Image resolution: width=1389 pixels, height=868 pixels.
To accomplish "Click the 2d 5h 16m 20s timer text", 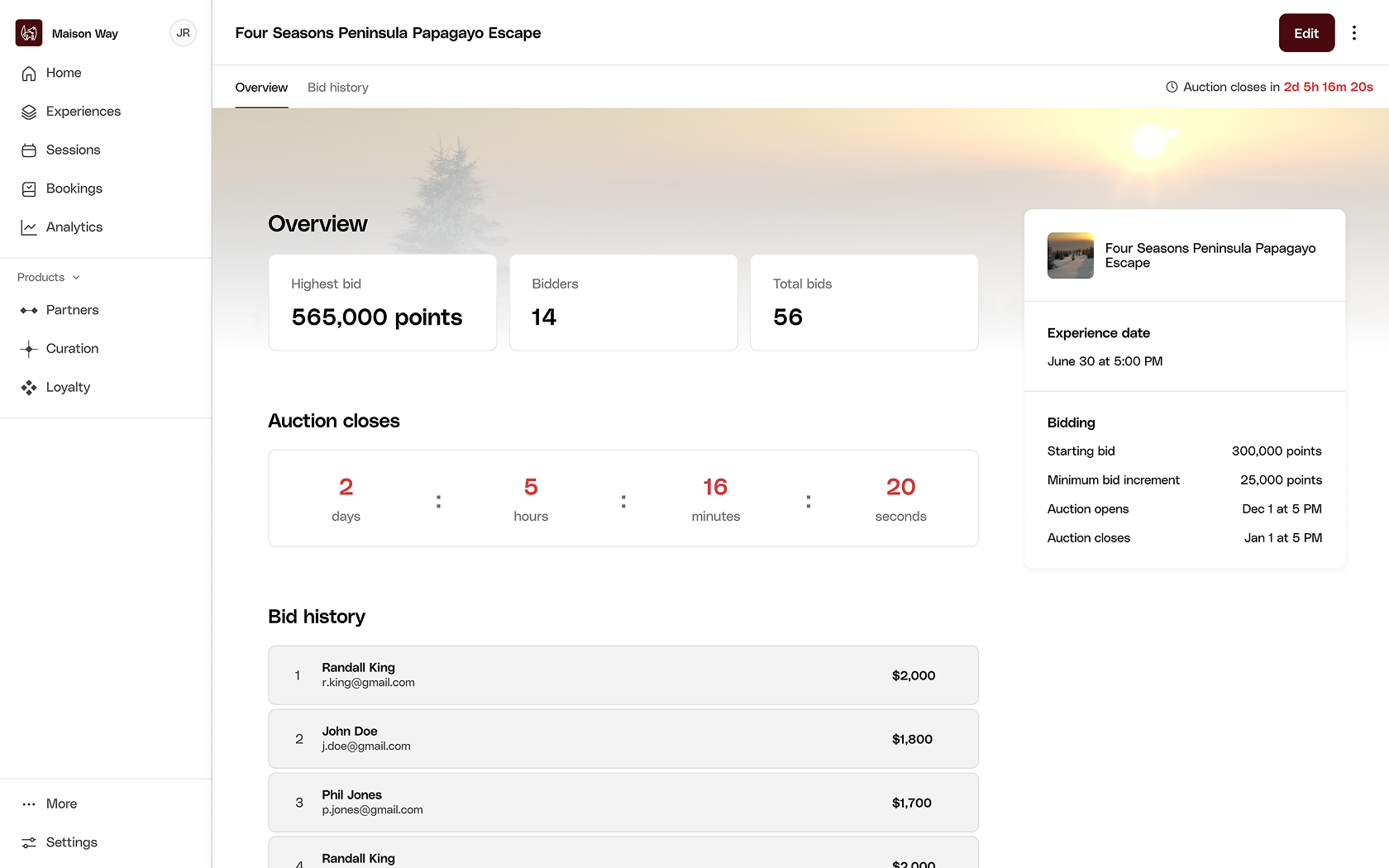I will pos(1328,87).
